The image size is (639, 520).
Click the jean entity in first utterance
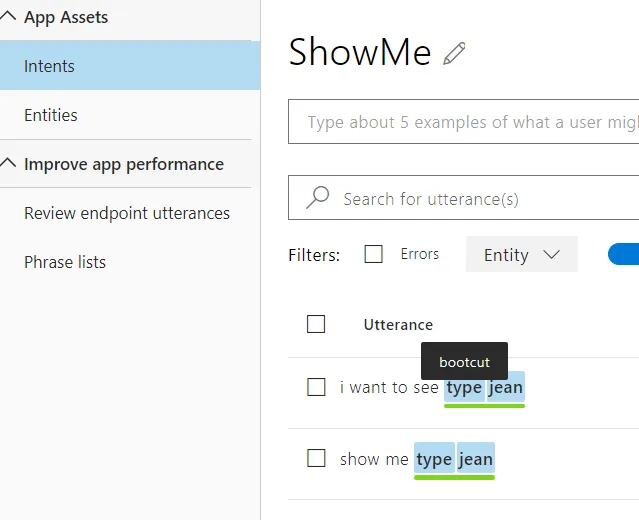(506, 387)
